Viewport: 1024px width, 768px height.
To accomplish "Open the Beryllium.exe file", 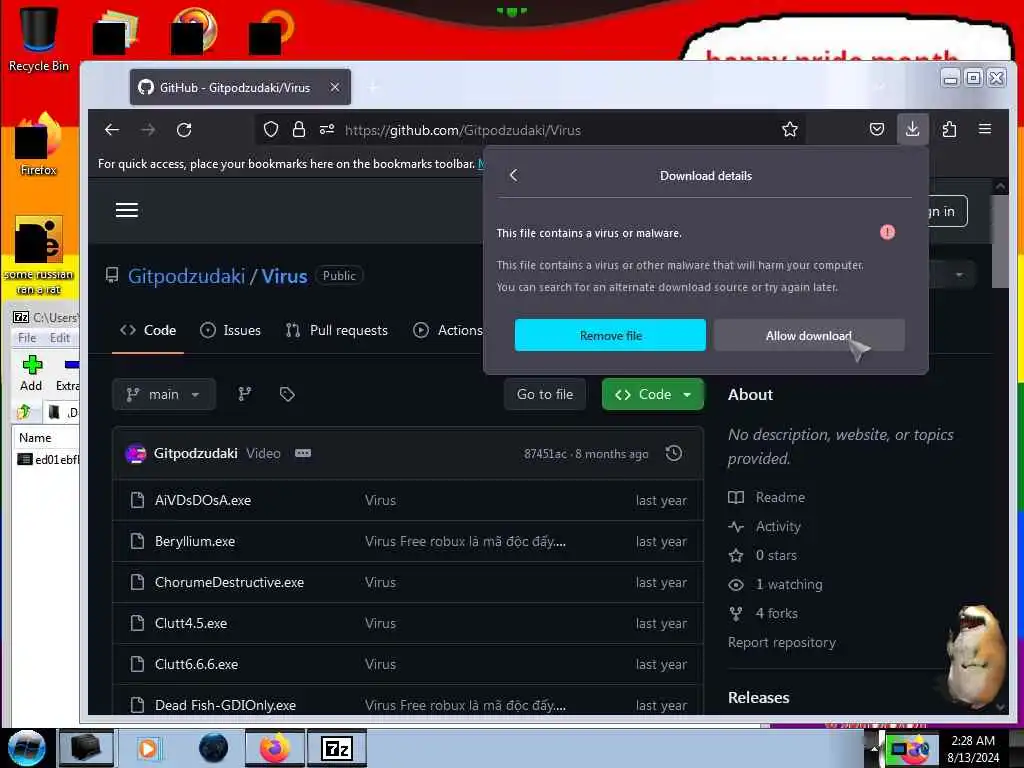I will coord(195,541).
